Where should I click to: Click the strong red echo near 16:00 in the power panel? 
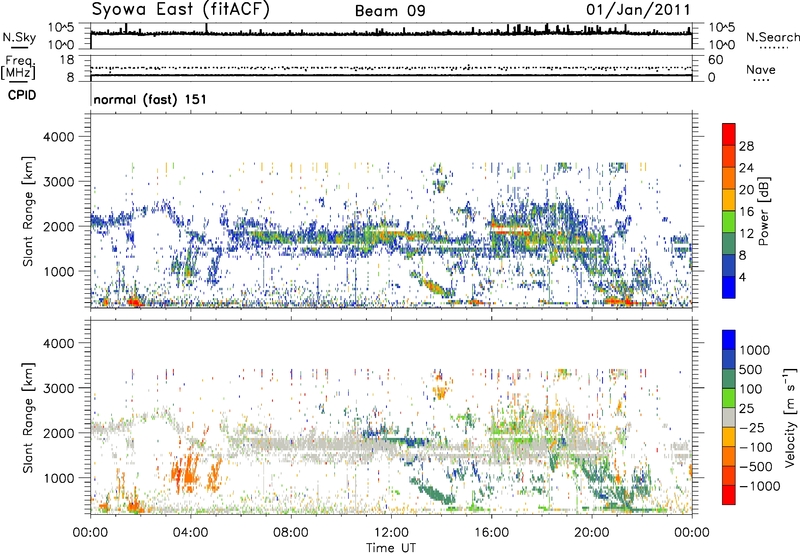(x=509, y=230)
